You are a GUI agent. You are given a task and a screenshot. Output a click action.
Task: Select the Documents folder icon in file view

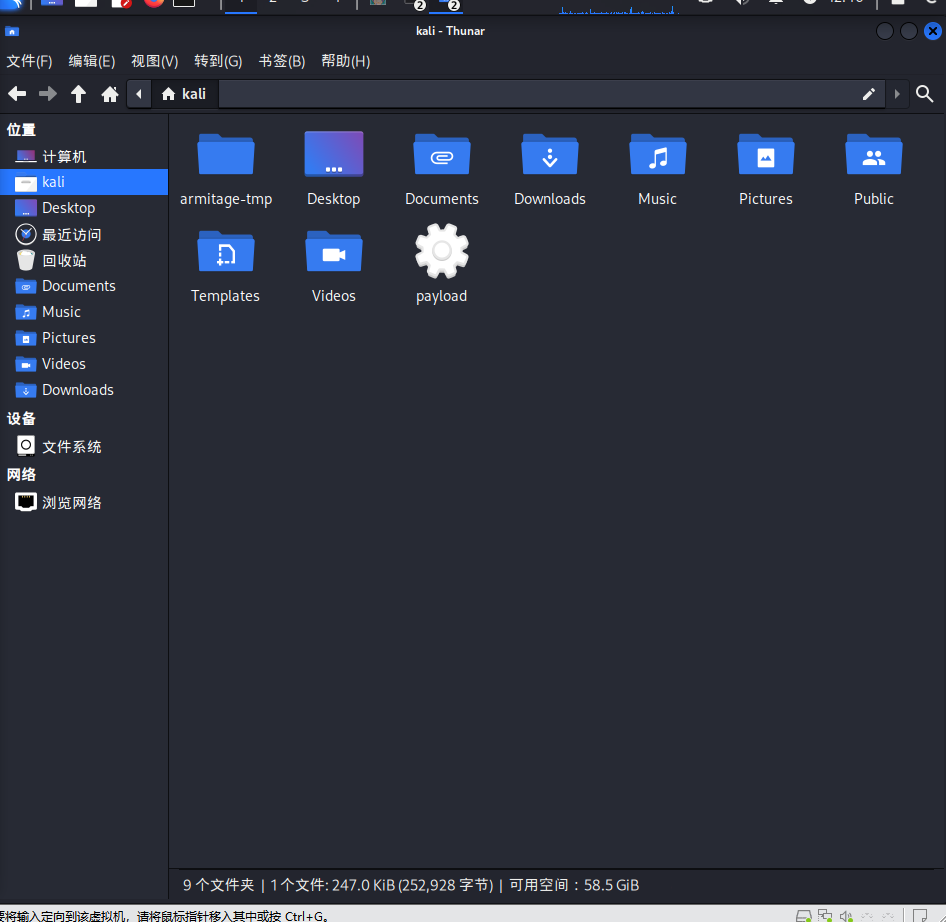click(442, 155)
